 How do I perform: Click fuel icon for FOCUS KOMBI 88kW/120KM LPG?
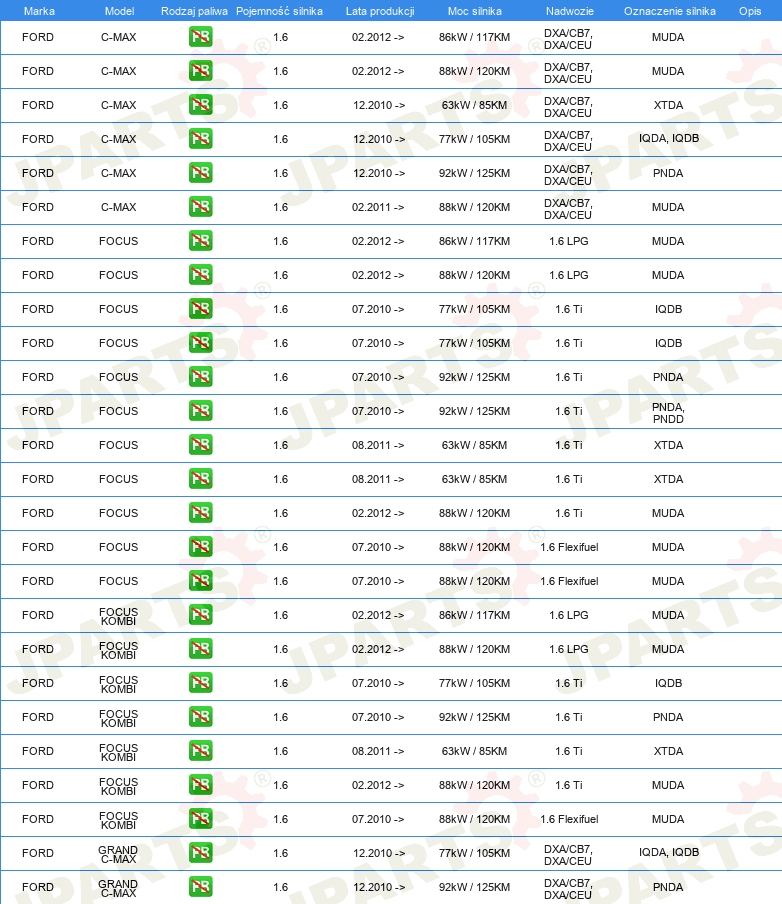click(201, 649)
